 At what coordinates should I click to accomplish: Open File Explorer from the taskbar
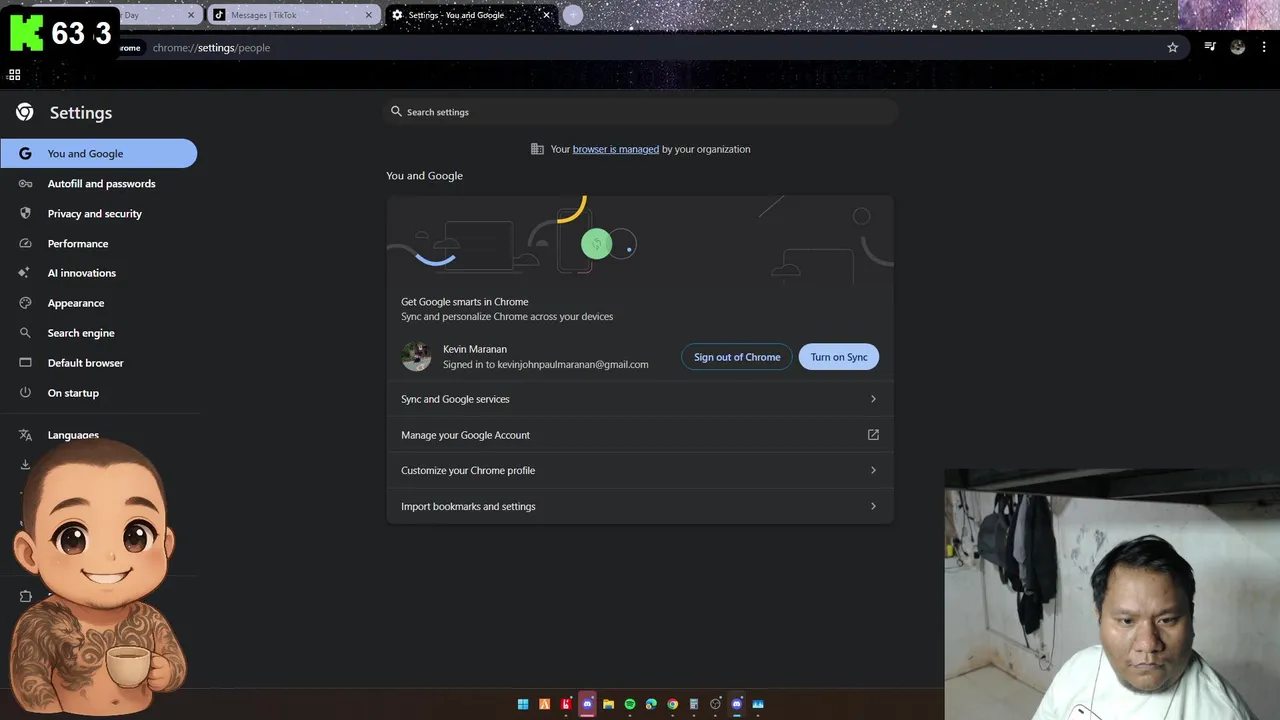(608, 704)
